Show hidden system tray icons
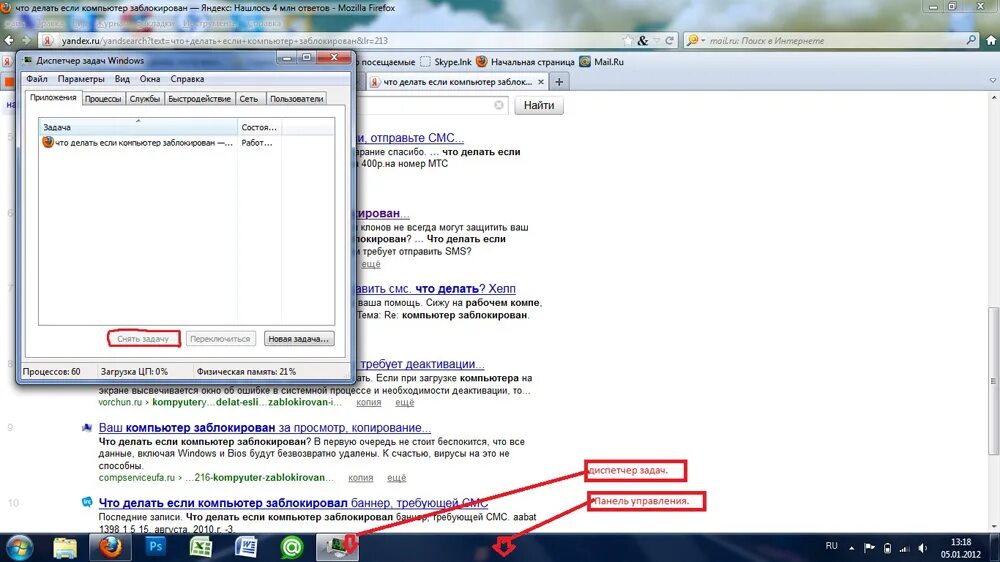Viewport: 1000px width, 562px height. (x=851, y=547)
